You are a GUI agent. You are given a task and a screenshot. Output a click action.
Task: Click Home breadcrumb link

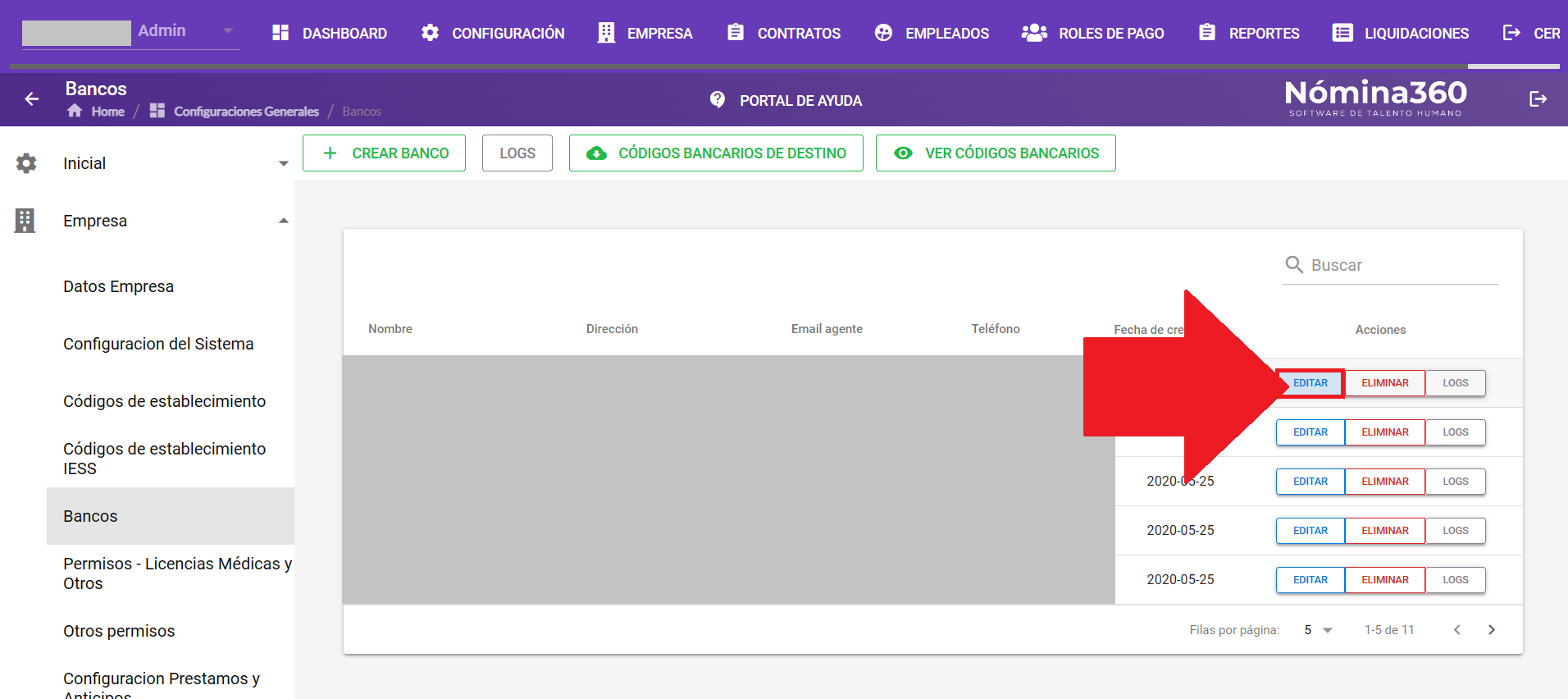[x=107, y=112]
